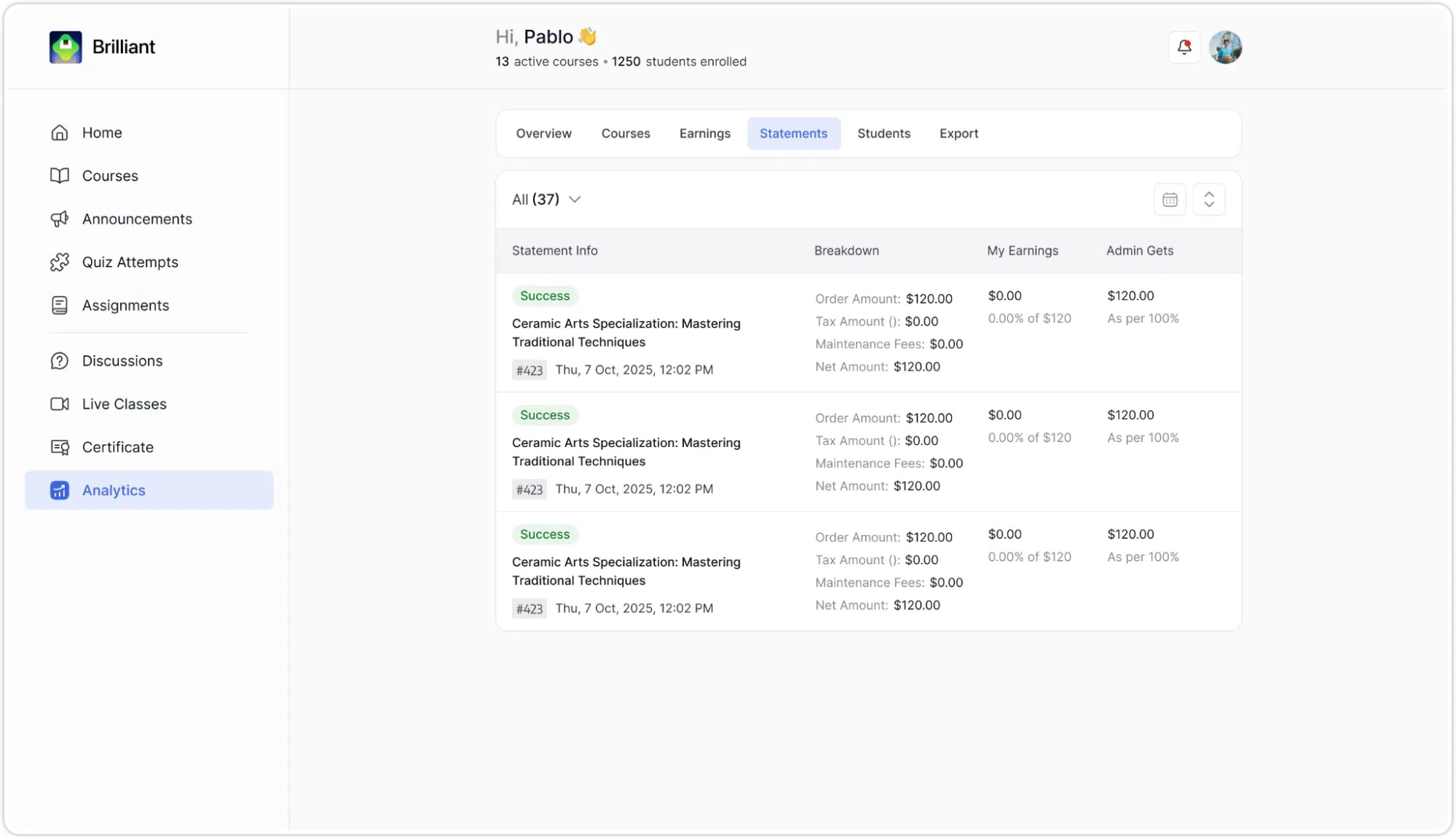Select Analytics in the sidebar
The height and width of the screenshot is (838, 1456).
coord(149,490)
